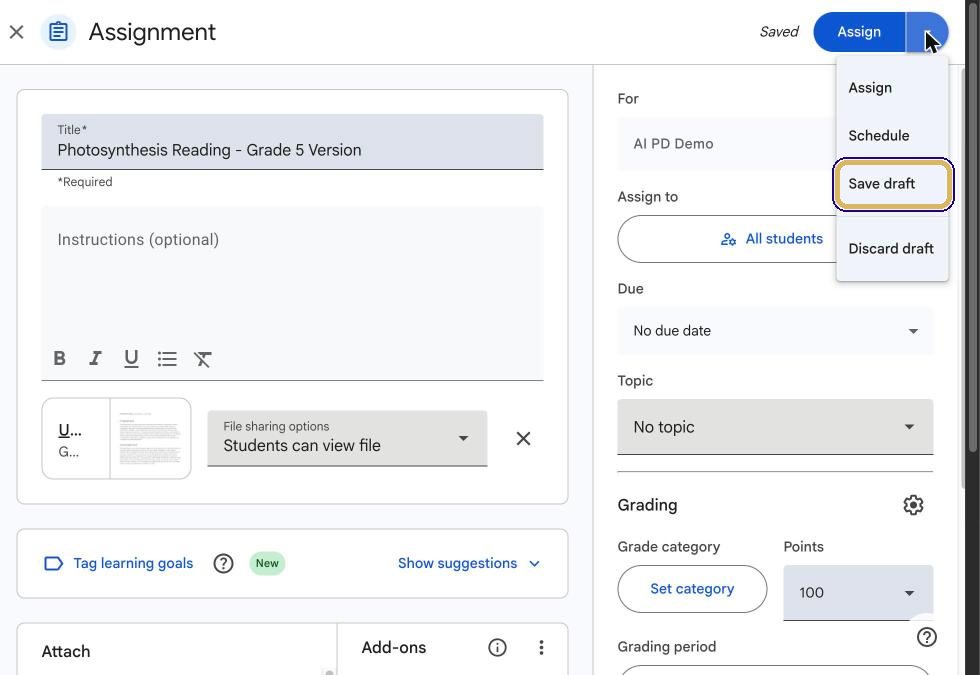Click the Instructions (optional) text area
The width and height of the screenshot is (980, 675).
click(x=292, y=273)
